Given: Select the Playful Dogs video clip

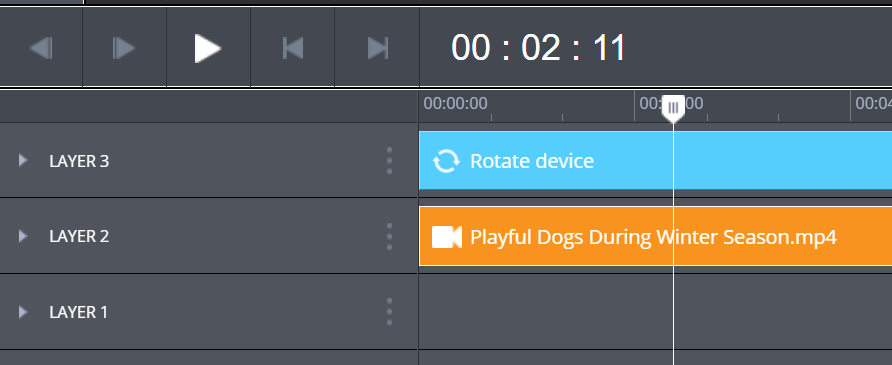Looking at the screenshot, I should tap(655, 236).
